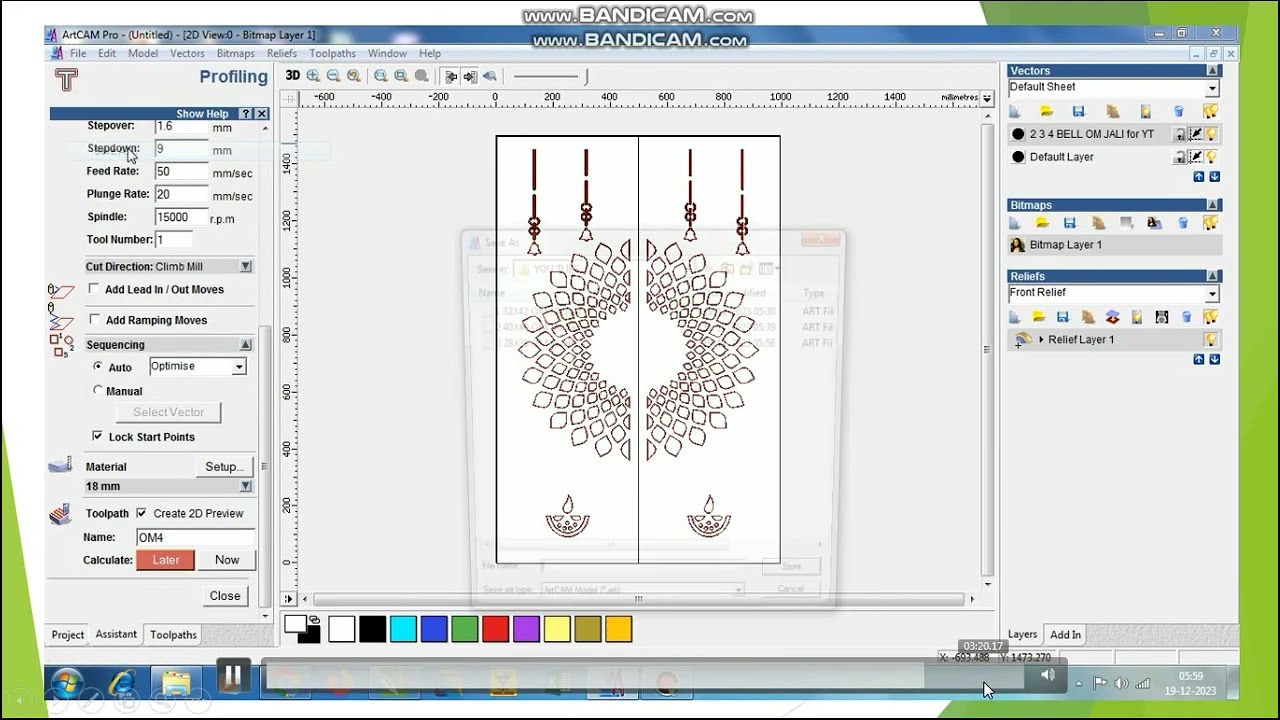Collapse the Reliefs panel

pos(1213,276)
